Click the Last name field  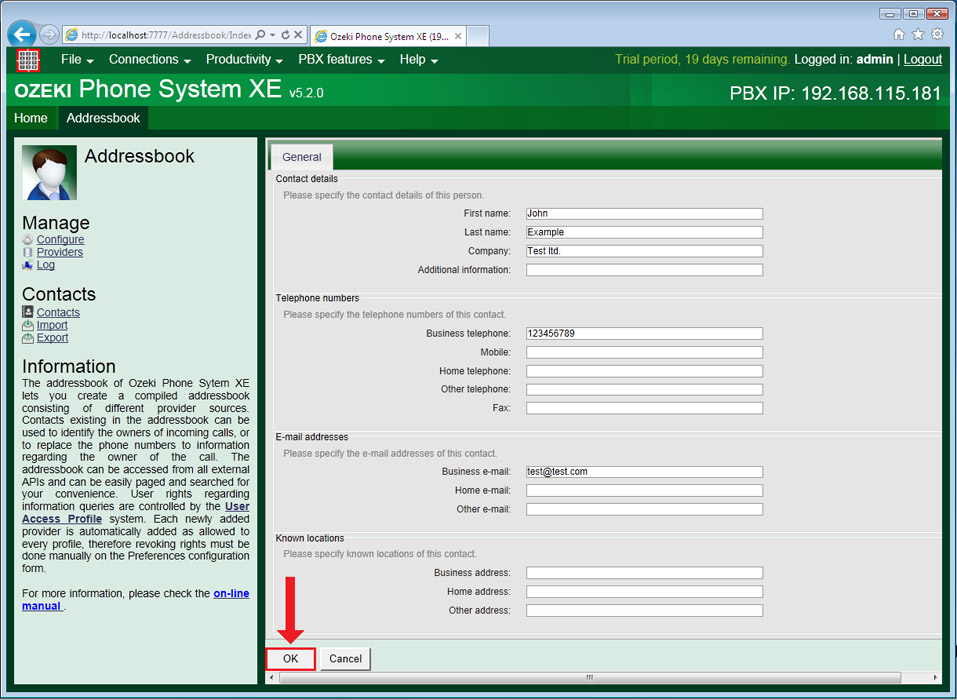[x=645, y=233]
